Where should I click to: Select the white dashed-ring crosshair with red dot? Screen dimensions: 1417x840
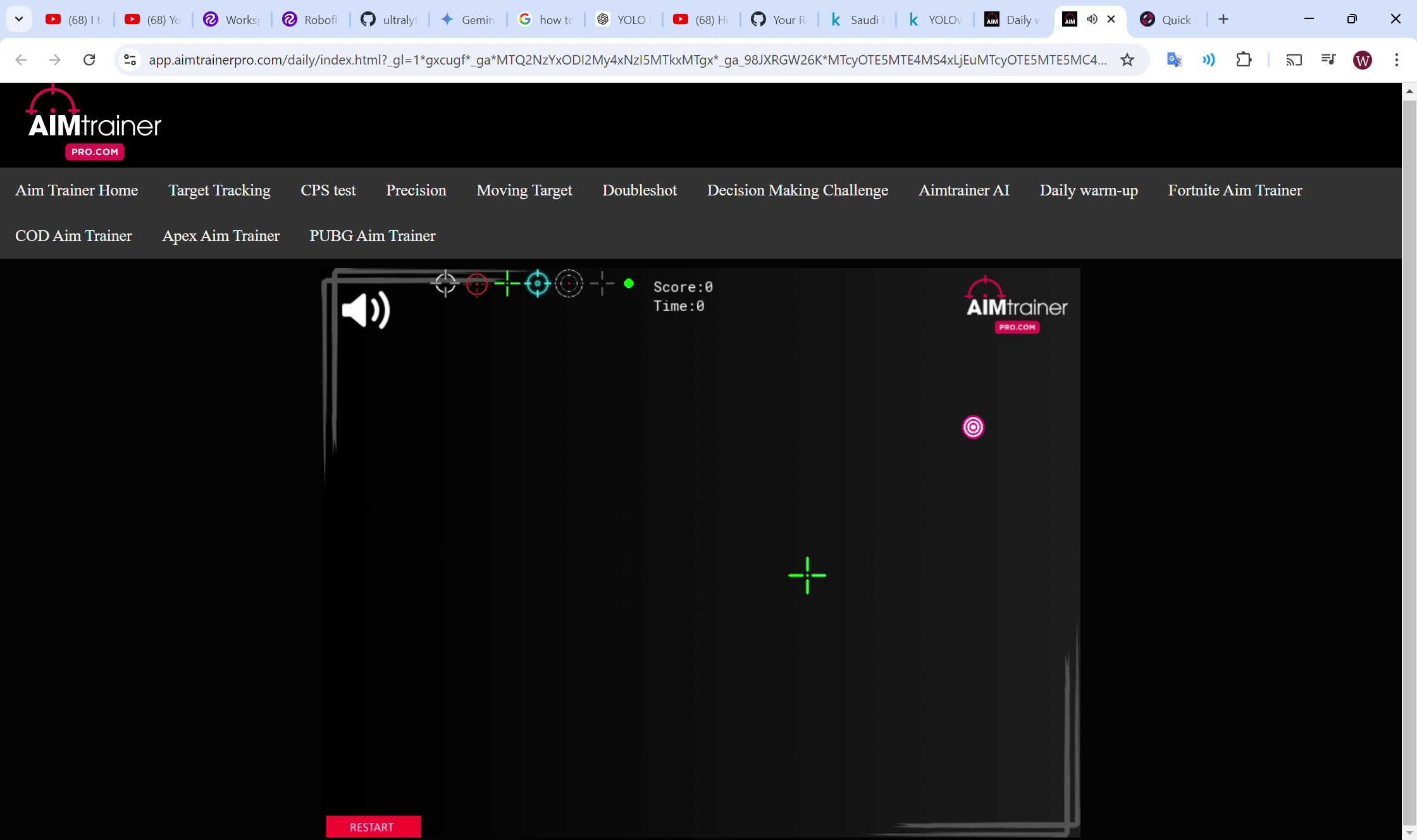pyautogui.click(x=569, y=283)
